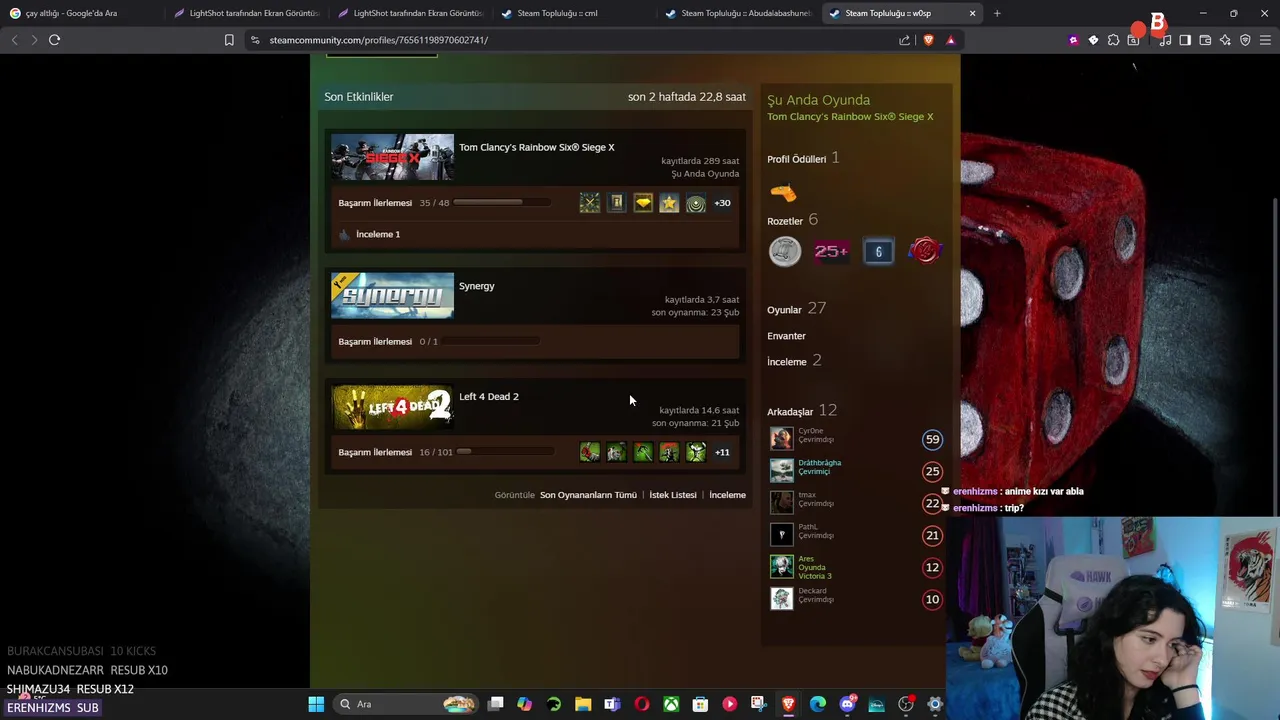Open Brave Leo AI sparkle icon
This screenshot has width=1280, height=720.
click(x=1225, y=40)
